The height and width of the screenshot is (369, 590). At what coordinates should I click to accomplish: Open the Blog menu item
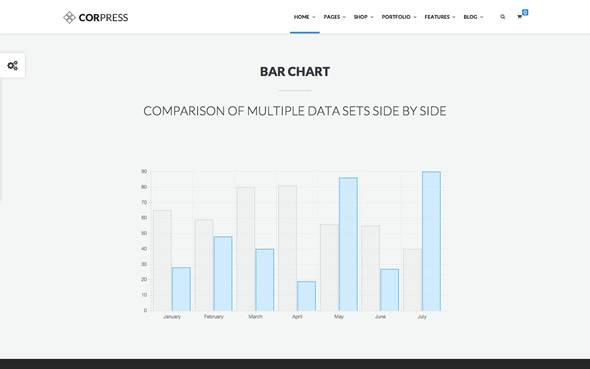[x=470, y=17]
